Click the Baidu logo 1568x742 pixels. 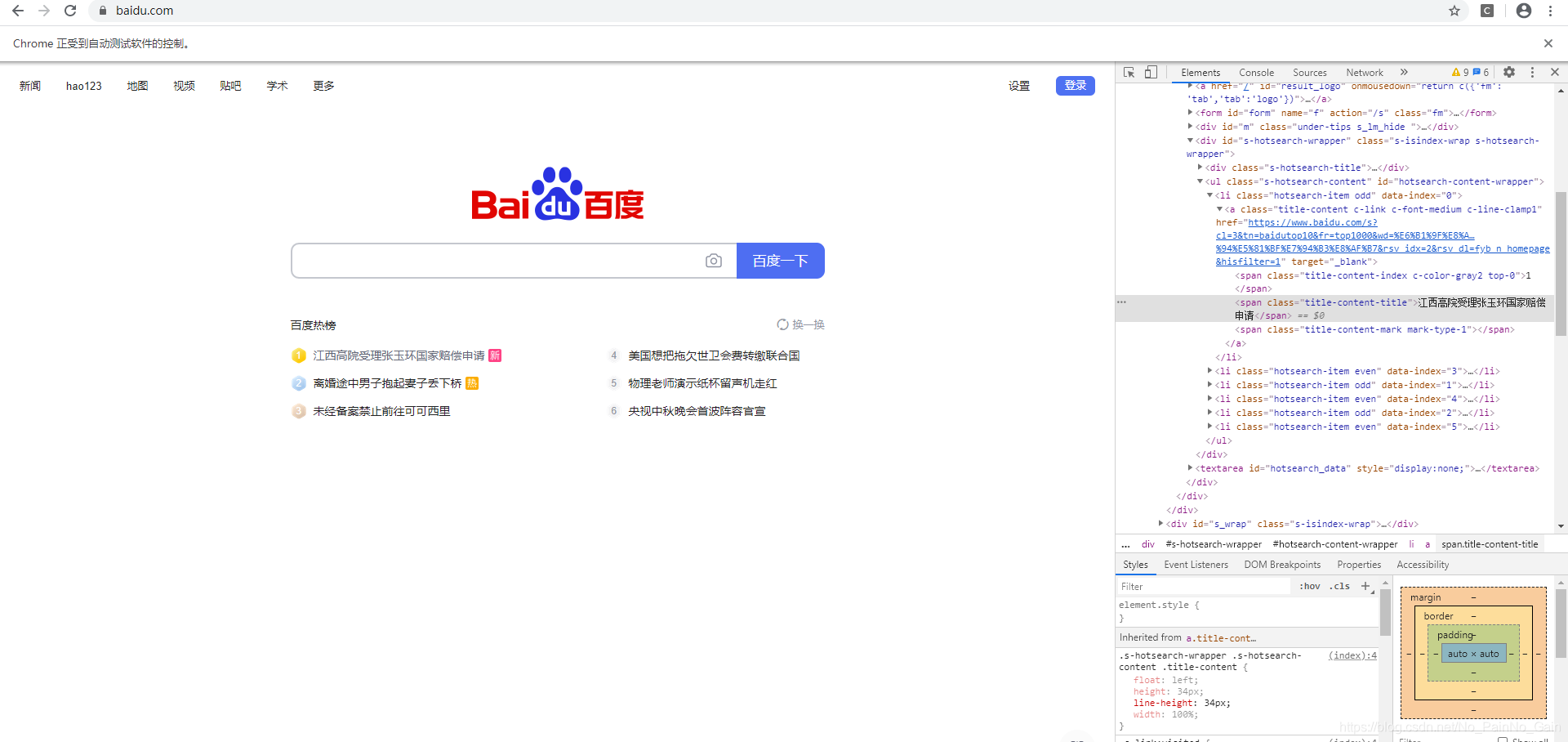(x=558, y=194)
